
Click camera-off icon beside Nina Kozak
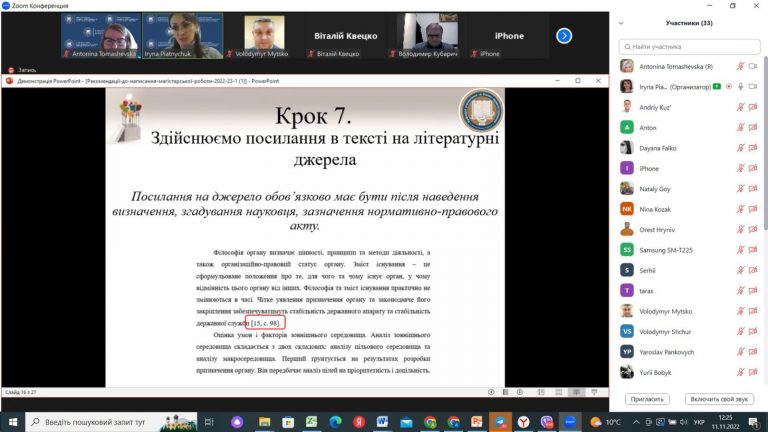coord(753,209)
